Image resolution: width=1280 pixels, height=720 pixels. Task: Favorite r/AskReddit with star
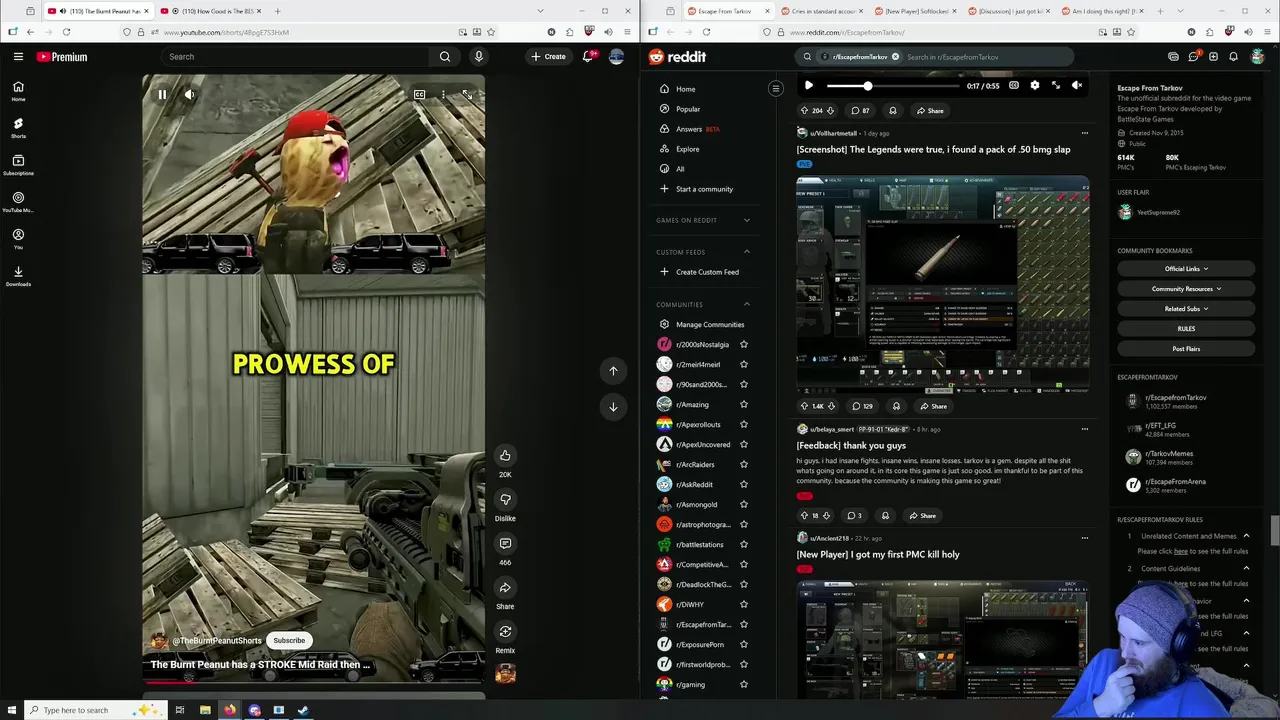(x=743, y=485)
